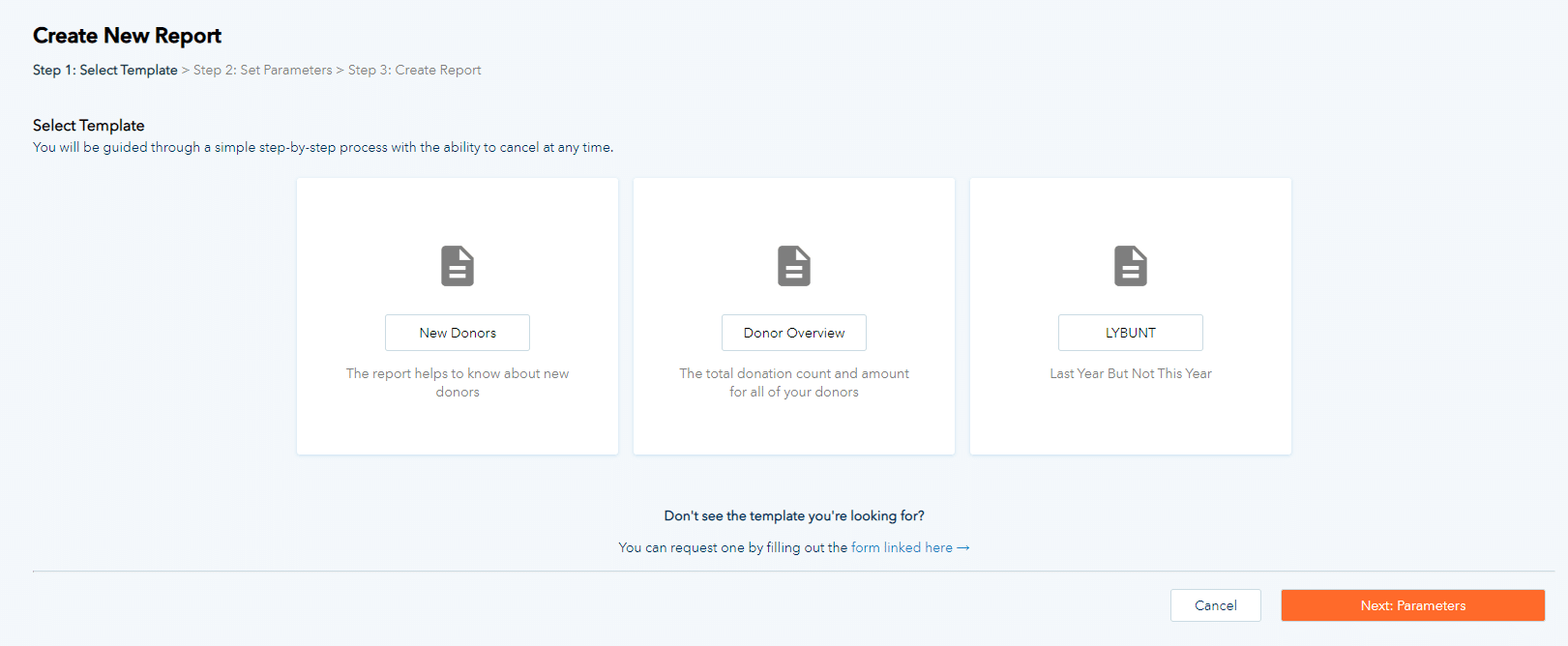
Task: Select the New Donors template button
Action: point(458,333)
